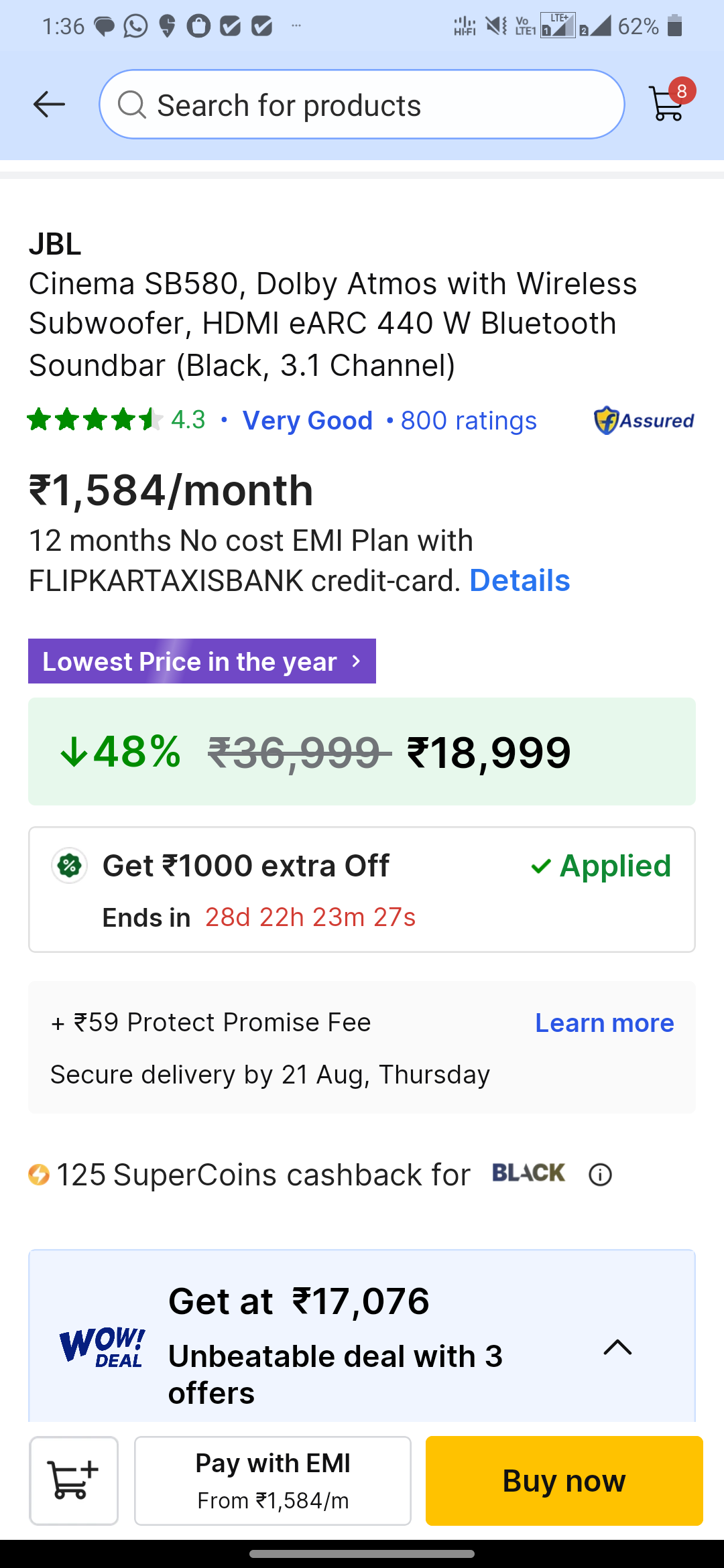724x1568 pixels.
Task: Tap the Flipkart Assured badge
Action: click(x=644, y=421)
